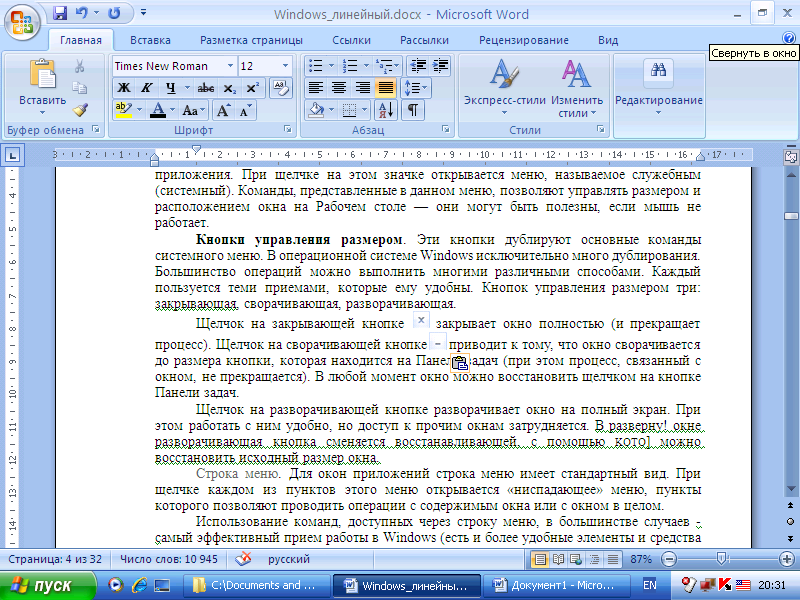The width and height of the screenshot is (800, 600).
Task: Show paragraph marks with the ¶ icon
Action: click(x=413, y=110)
